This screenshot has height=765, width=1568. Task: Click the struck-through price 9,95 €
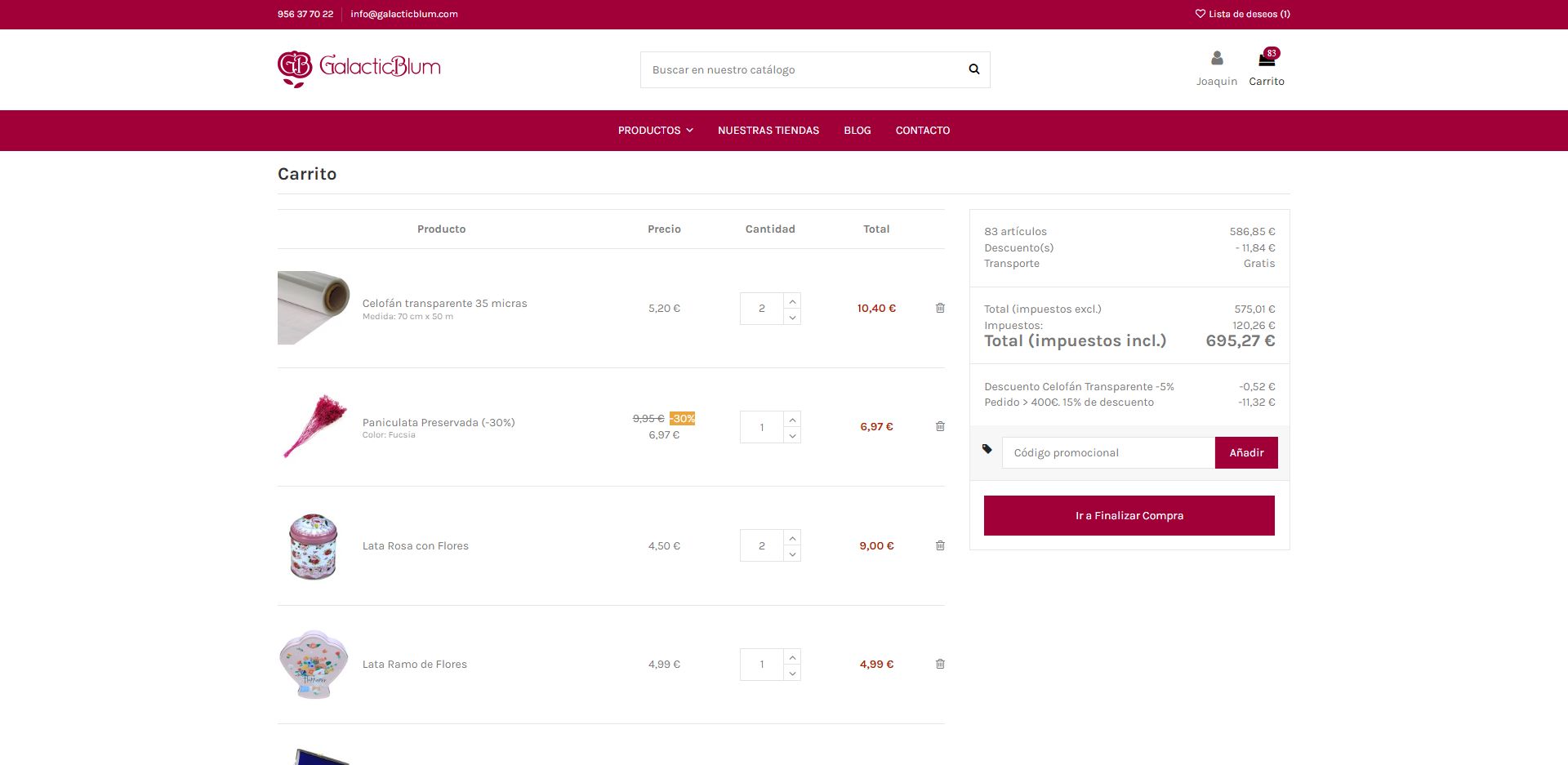648,418
